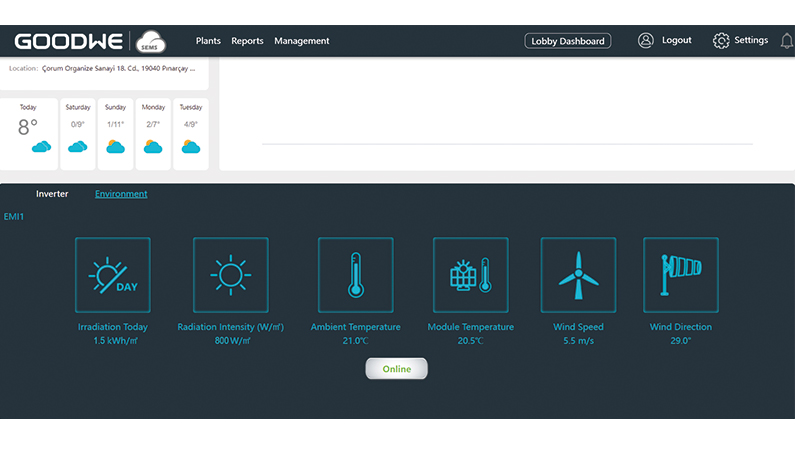The image size is (795, 450).
Task: Click Saturday 0/9° forecast temperature
Action: point(78,124)
